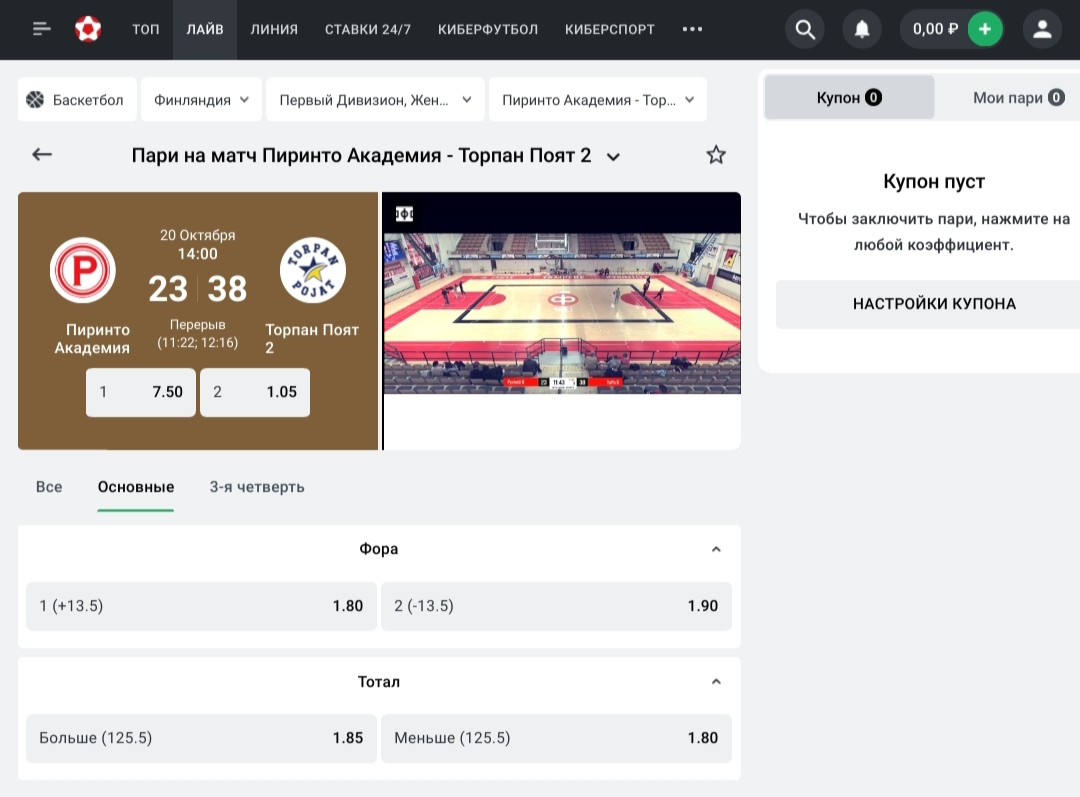Screen dimensions: 1080x797
Task: Open the user profile icon
Action: (1042, 29)
